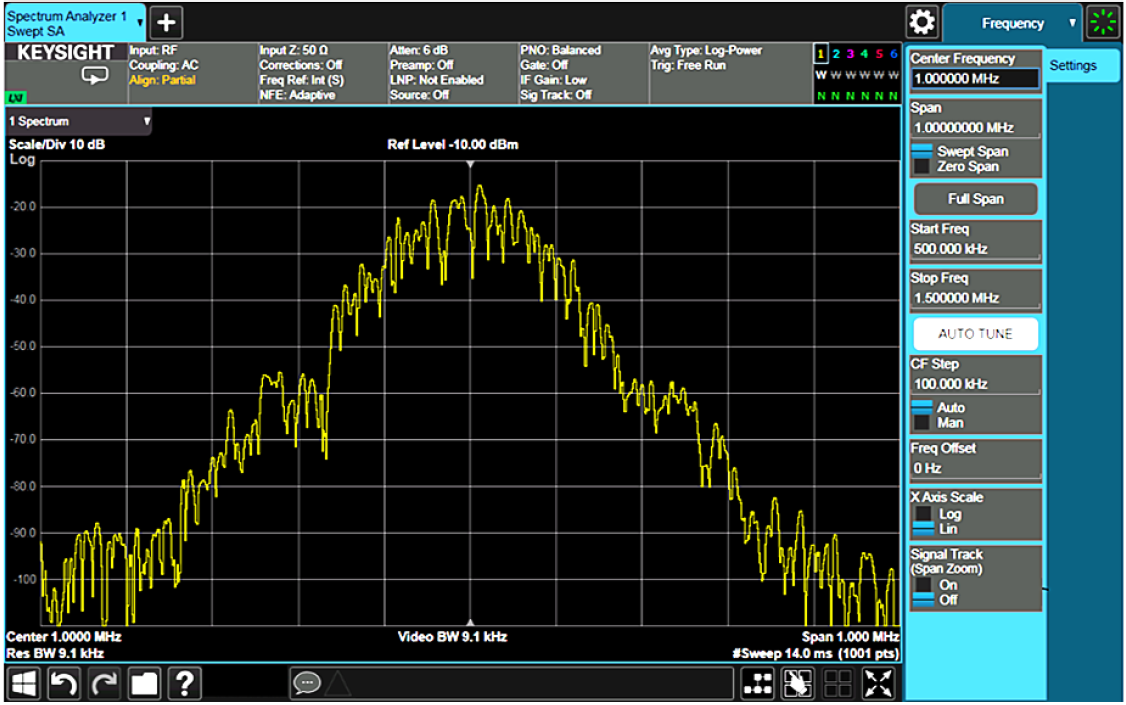Image resolution: width=1126 pixels, height=705 pixels.
Task: Click Atten: 6 dB status text
Action: (x=419, y=50)
